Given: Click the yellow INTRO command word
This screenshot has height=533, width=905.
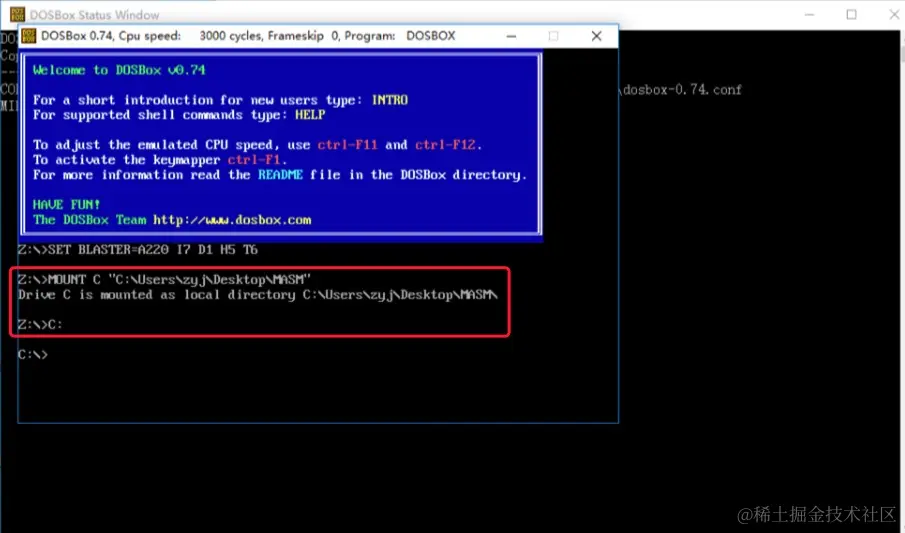Looking at the screenshot, I should pos(390,100).
